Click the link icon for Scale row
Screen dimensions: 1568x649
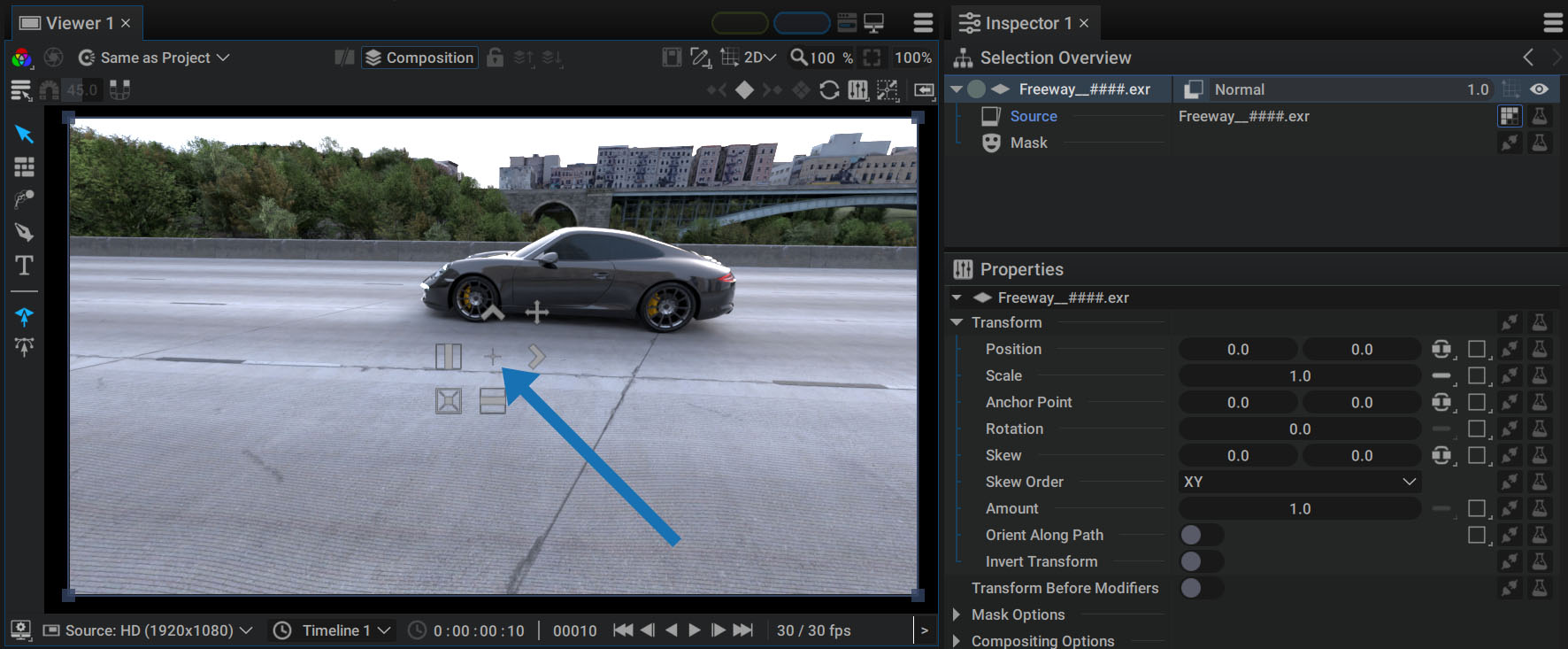pos(1510,375)
